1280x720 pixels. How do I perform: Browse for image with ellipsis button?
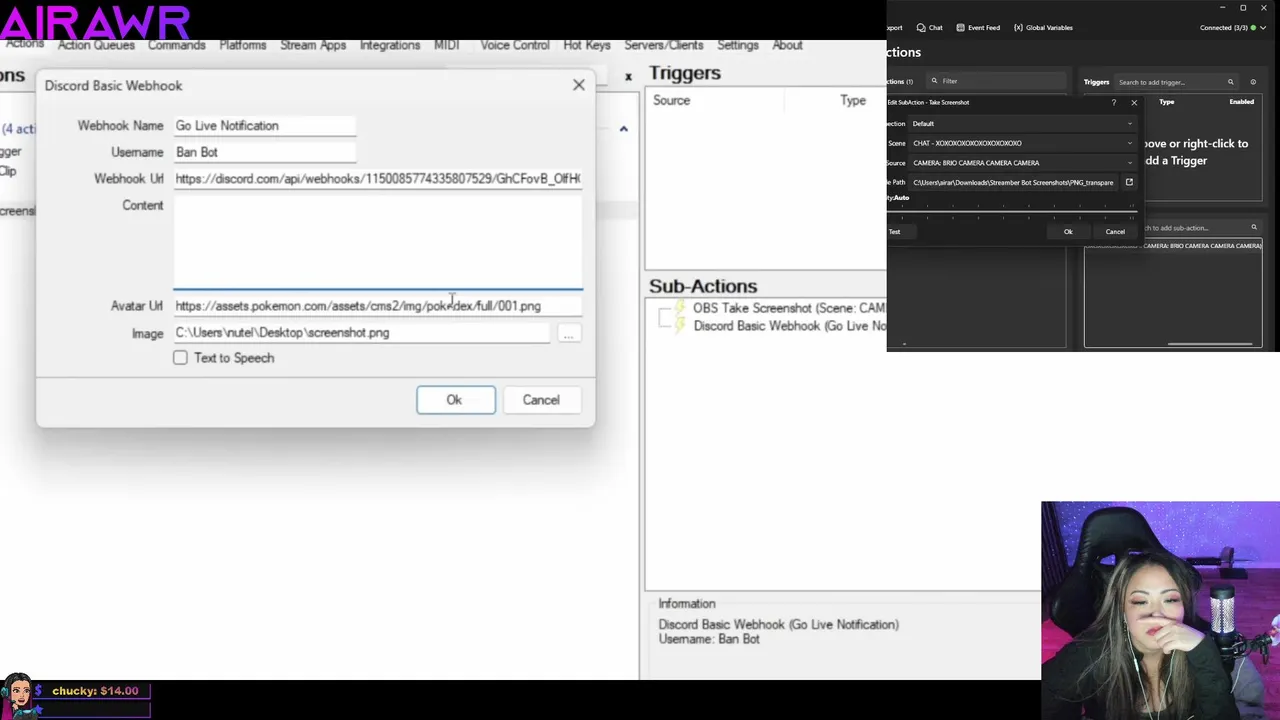pos(568,334)
